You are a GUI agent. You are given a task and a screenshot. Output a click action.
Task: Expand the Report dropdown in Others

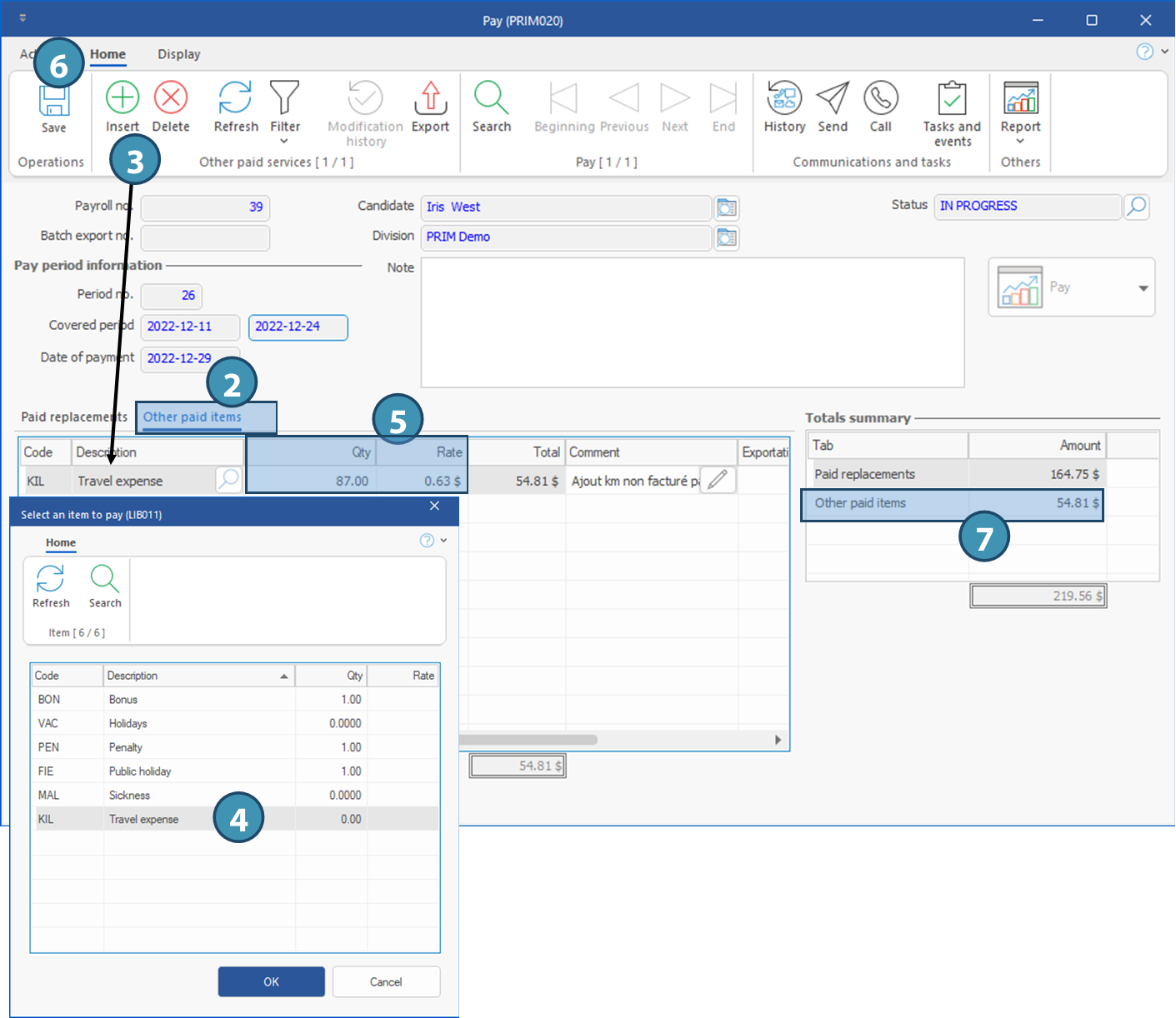tap(1020, 142)
